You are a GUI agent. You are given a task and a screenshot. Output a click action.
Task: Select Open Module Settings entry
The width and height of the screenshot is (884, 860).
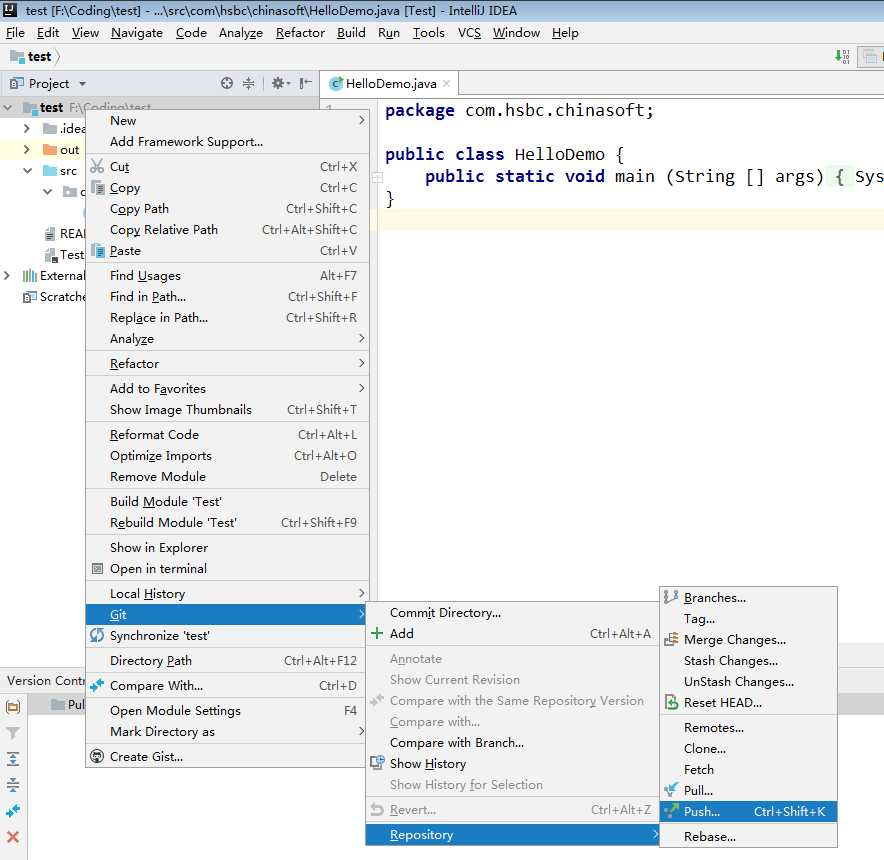227,710
